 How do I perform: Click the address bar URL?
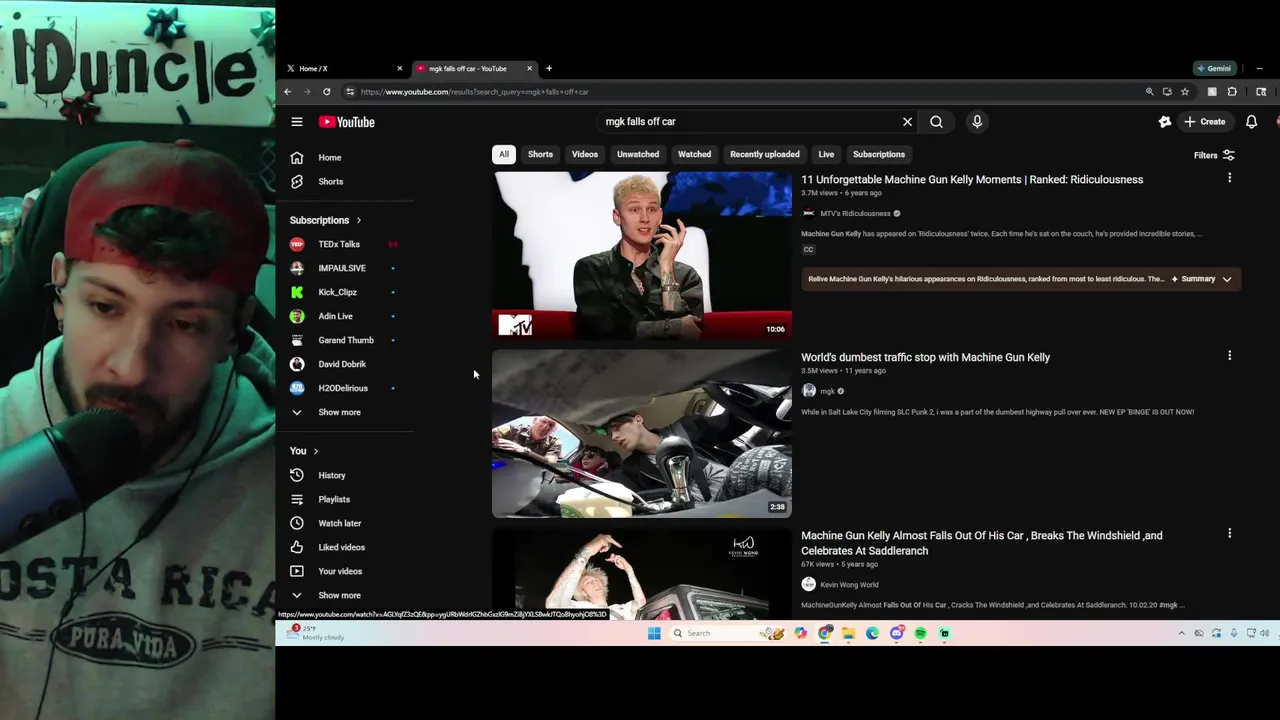click(474, 92)
